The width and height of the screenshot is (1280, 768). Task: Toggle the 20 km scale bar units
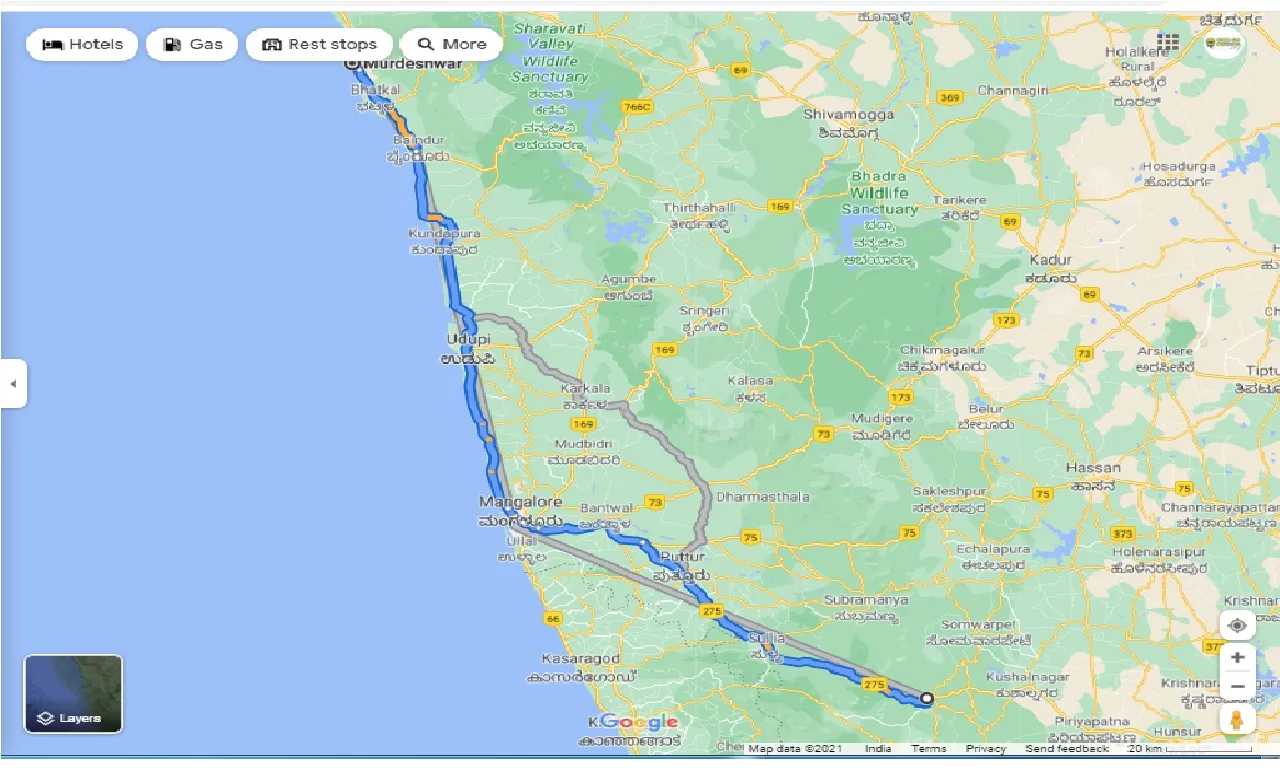tap(1190, 748)
